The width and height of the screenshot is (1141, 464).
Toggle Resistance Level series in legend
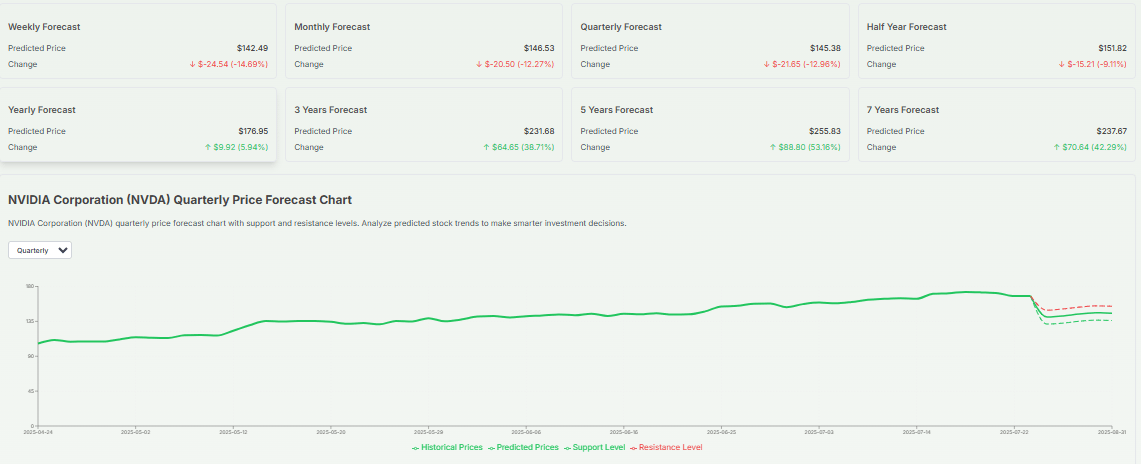coord(666,447)
